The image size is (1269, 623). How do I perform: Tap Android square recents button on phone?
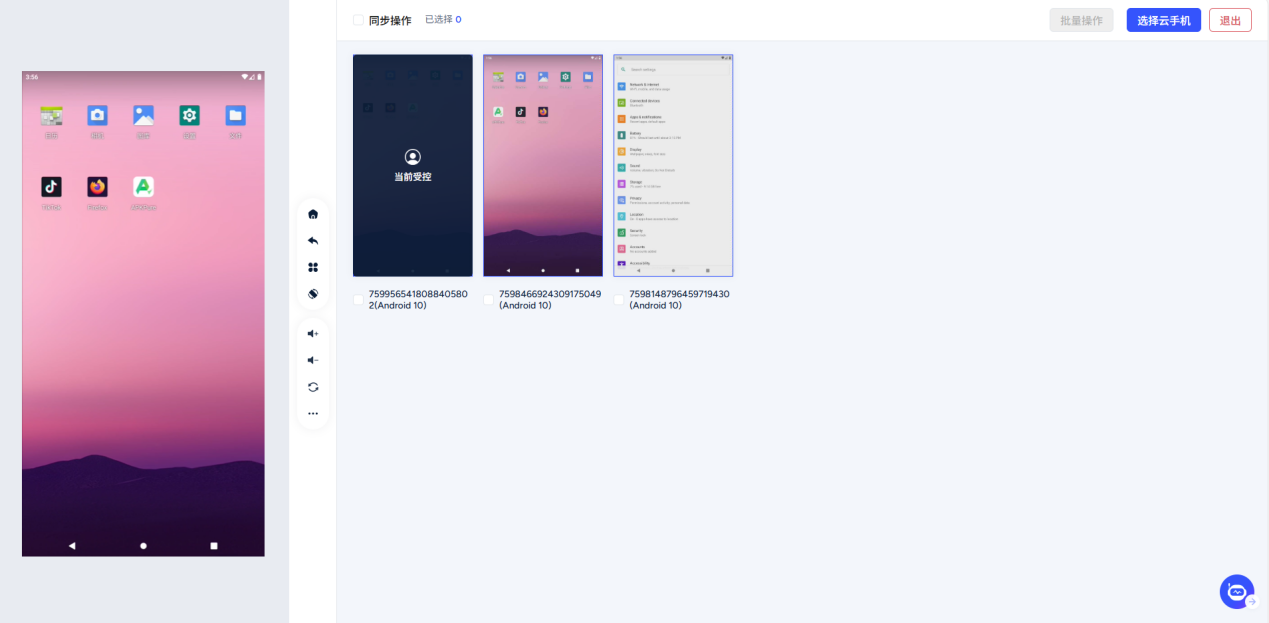pyautogui.click(x=214, y=546)
